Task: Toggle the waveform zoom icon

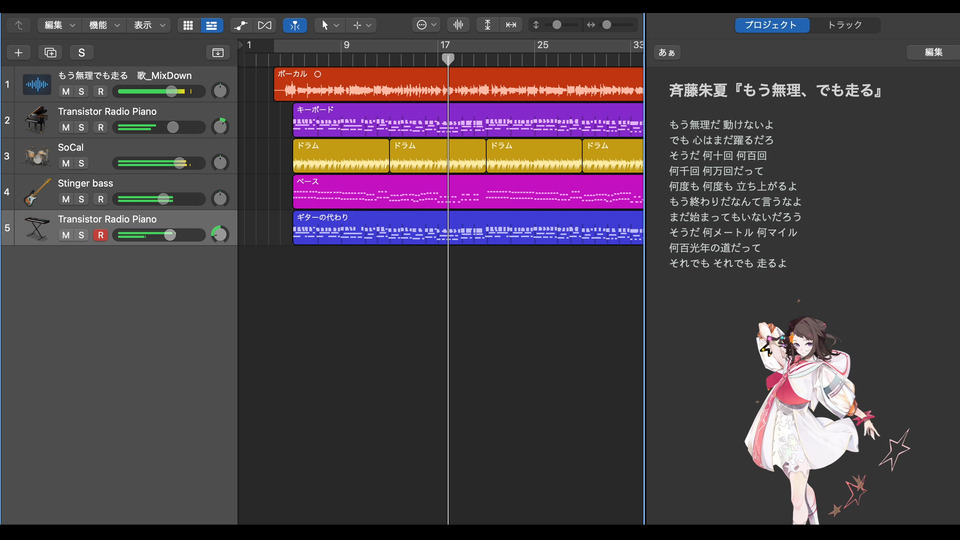Action: click(458, 25)
